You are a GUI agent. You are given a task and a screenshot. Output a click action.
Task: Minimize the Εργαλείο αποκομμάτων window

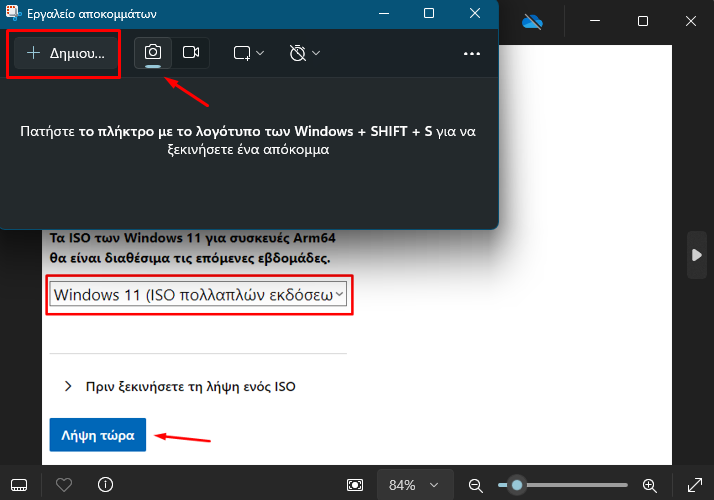(x=384, y=14)
